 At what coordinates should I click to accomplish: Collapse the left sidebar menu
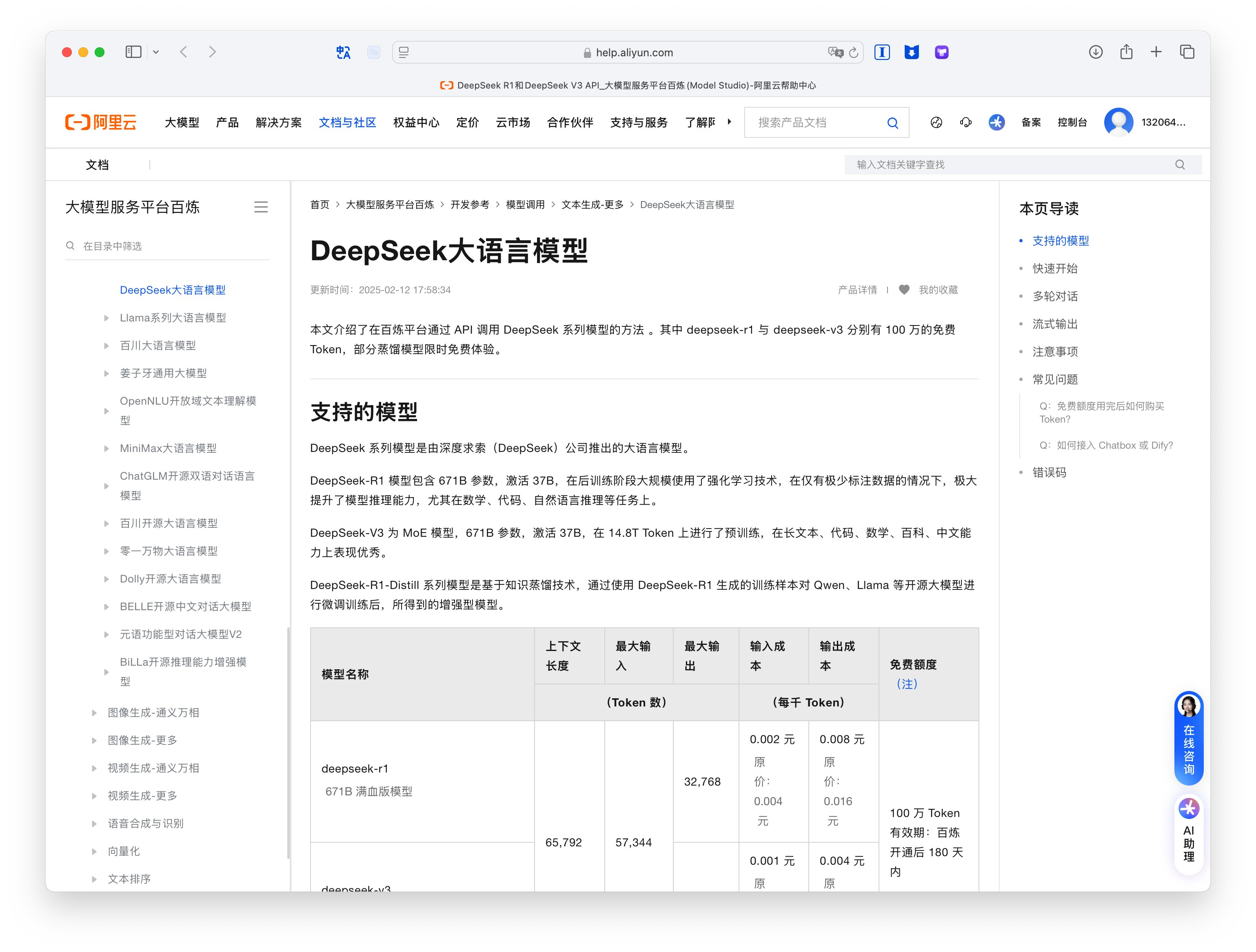click(261, 207)
